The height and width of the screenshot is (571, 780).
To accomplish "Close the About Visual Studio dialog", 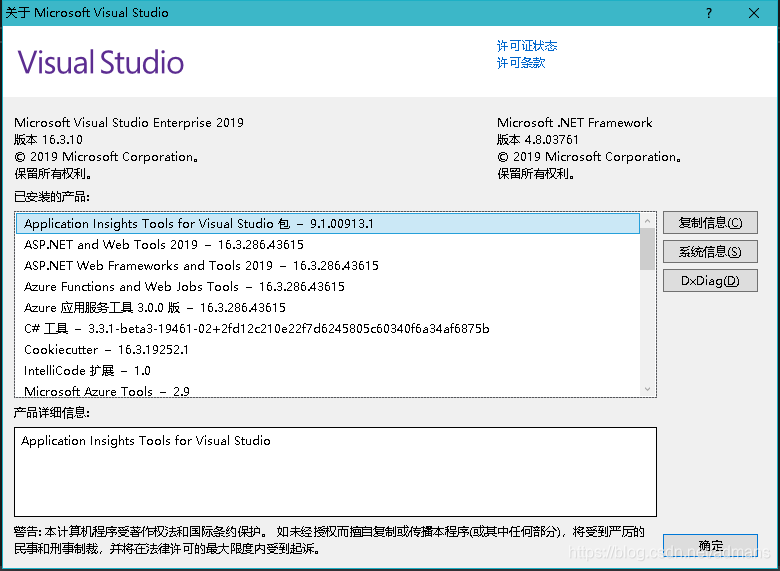I will 754,13.
